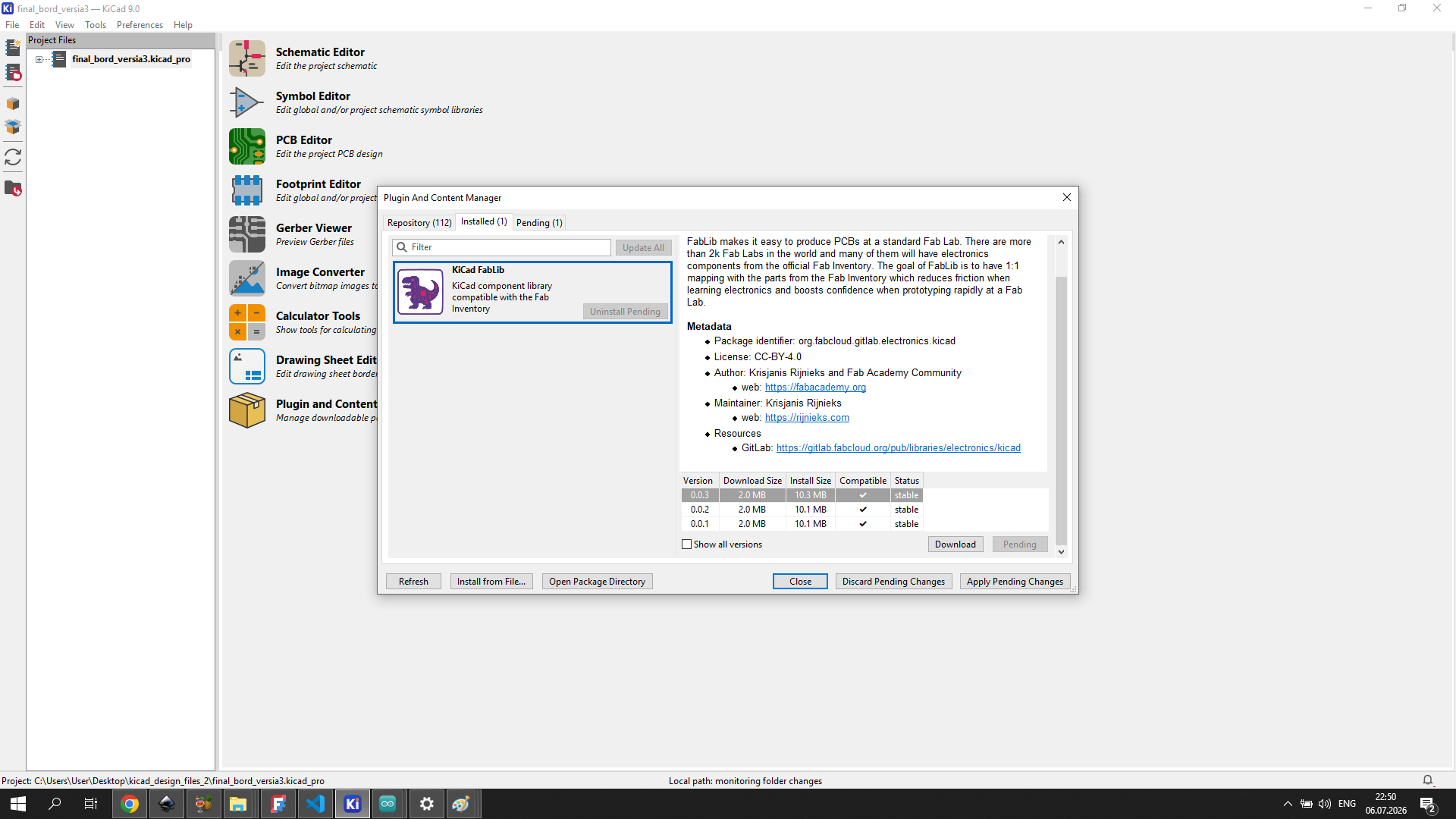The width and height of the screenshot is (1456, 819).
Task: Click the Filter search field
Action: click(501, 247)
